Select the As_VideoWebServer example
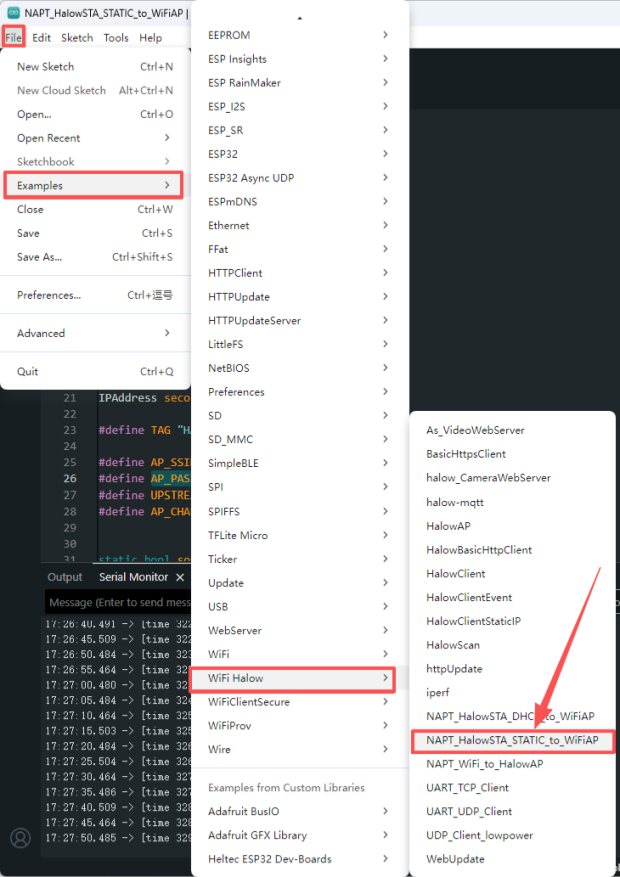Viewport: 620px width, 877px height. click(512, 430)
